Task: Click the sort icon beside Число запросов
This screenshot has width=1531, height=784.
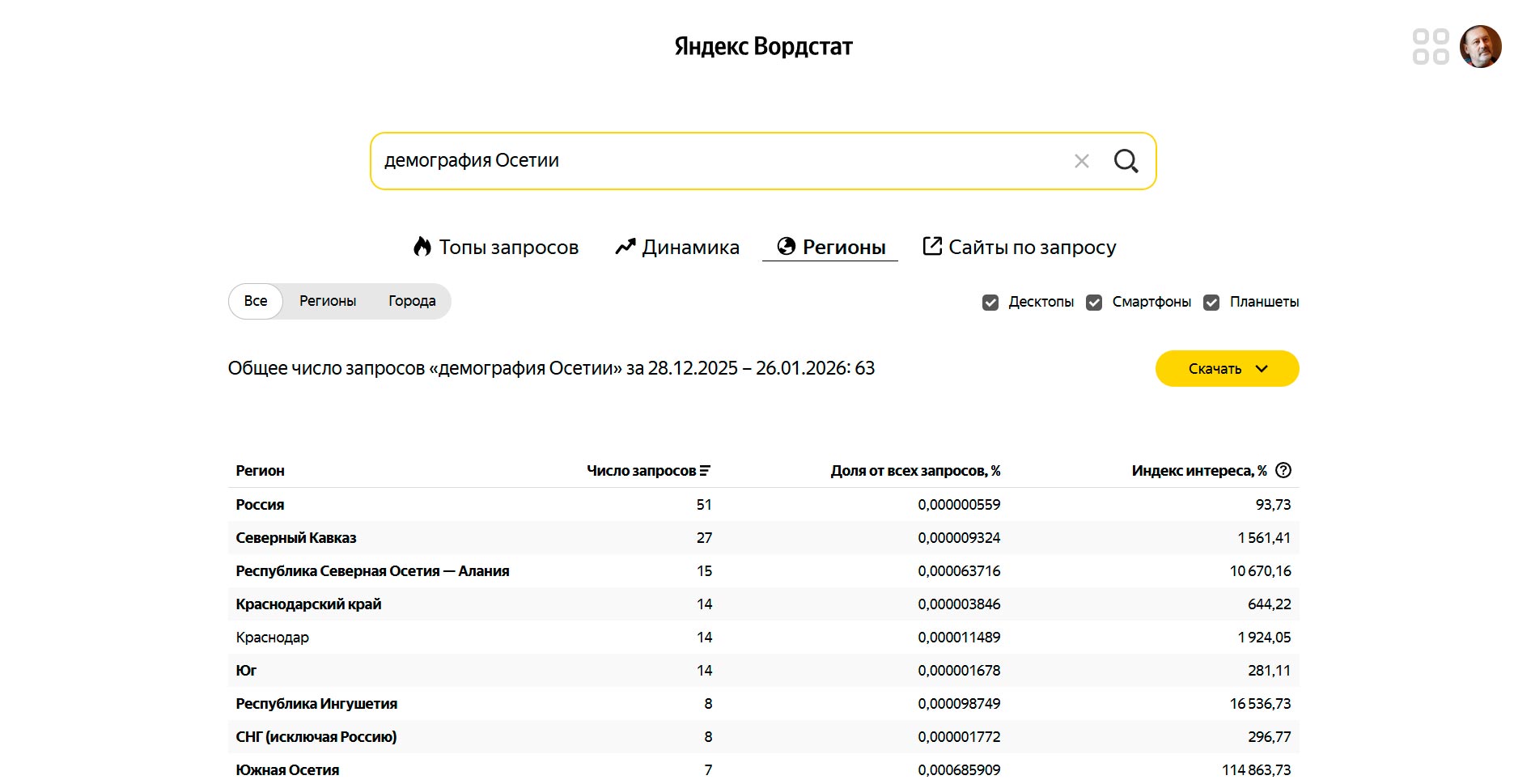Action: click(705, 471)
